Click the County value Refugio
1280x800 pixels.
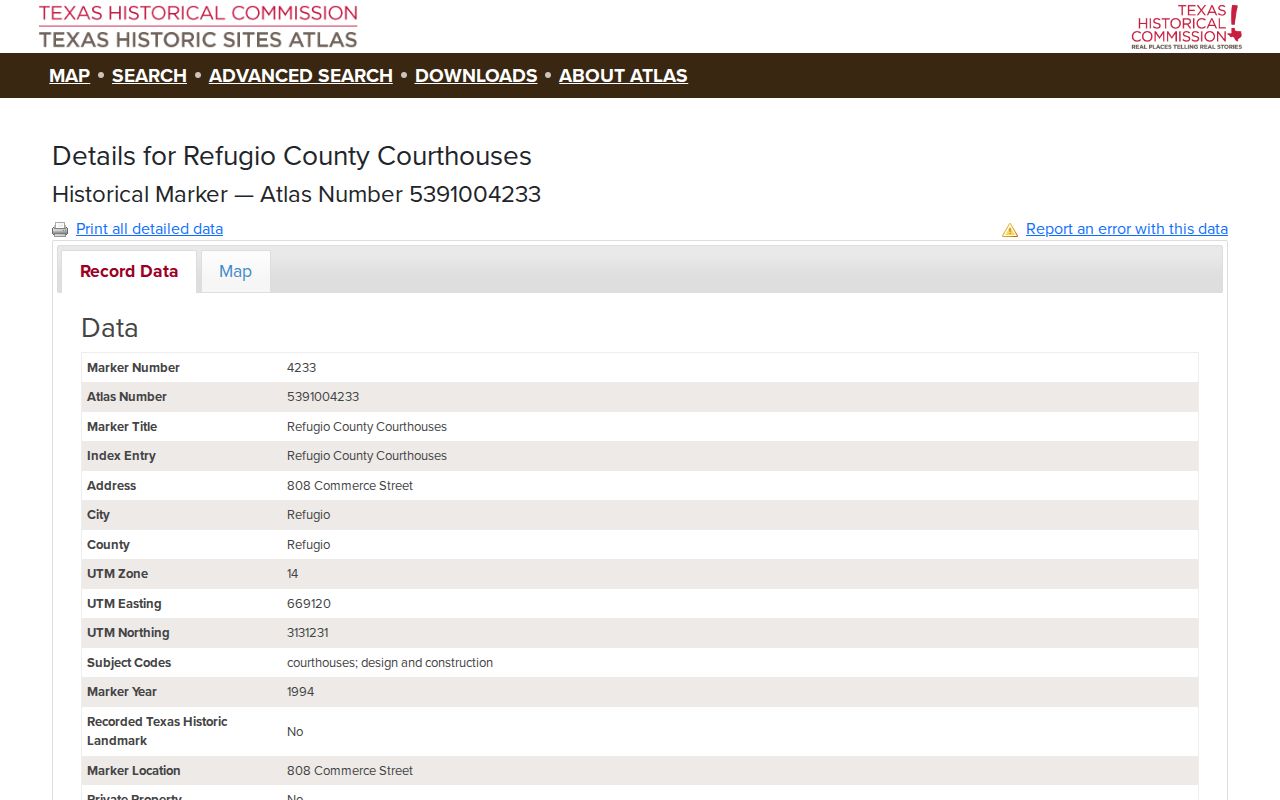308,545
